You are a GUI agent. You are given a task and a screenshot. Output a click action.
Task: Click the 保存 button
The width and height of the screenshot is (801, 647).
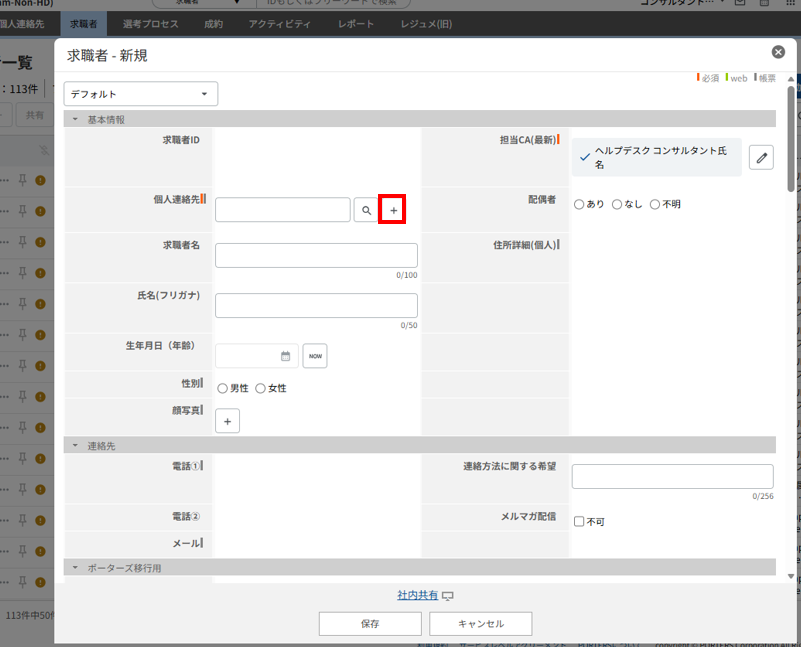[x=370, y=623]
